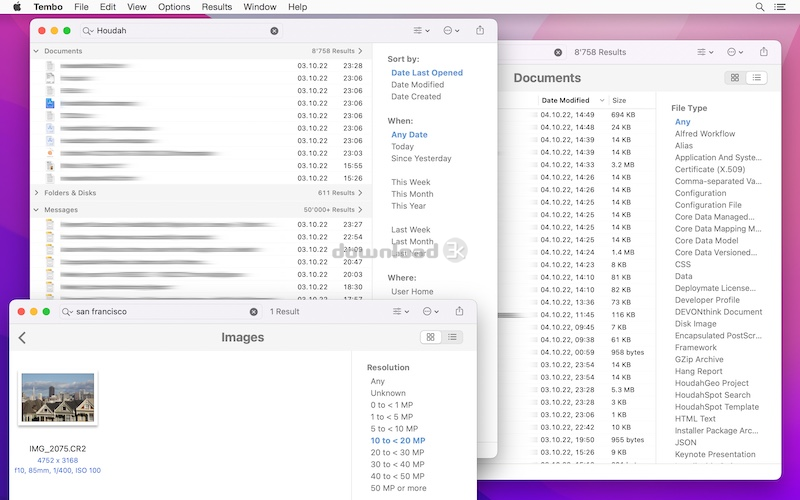Clear search field in the Documents window
This screenshot has width=800, height=500.
click(558, 52)
